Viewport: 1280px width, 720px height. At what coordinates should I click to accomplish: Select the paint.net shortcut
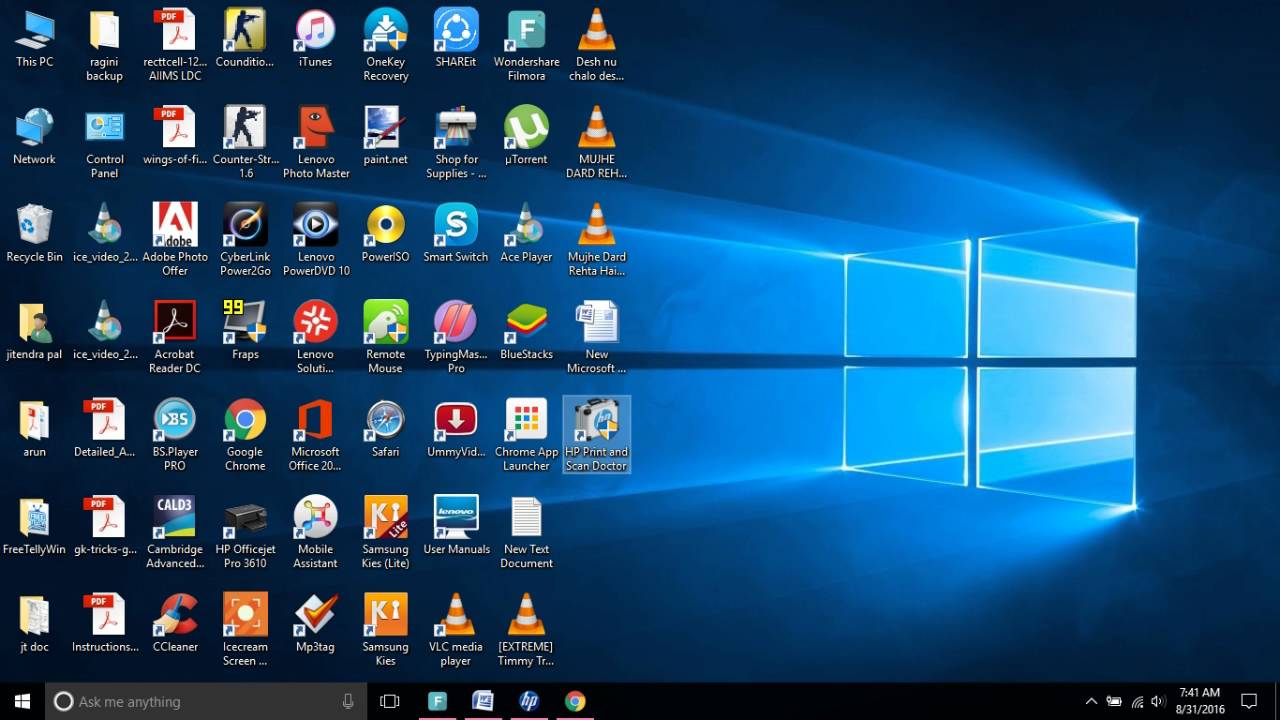pos(385,137)
